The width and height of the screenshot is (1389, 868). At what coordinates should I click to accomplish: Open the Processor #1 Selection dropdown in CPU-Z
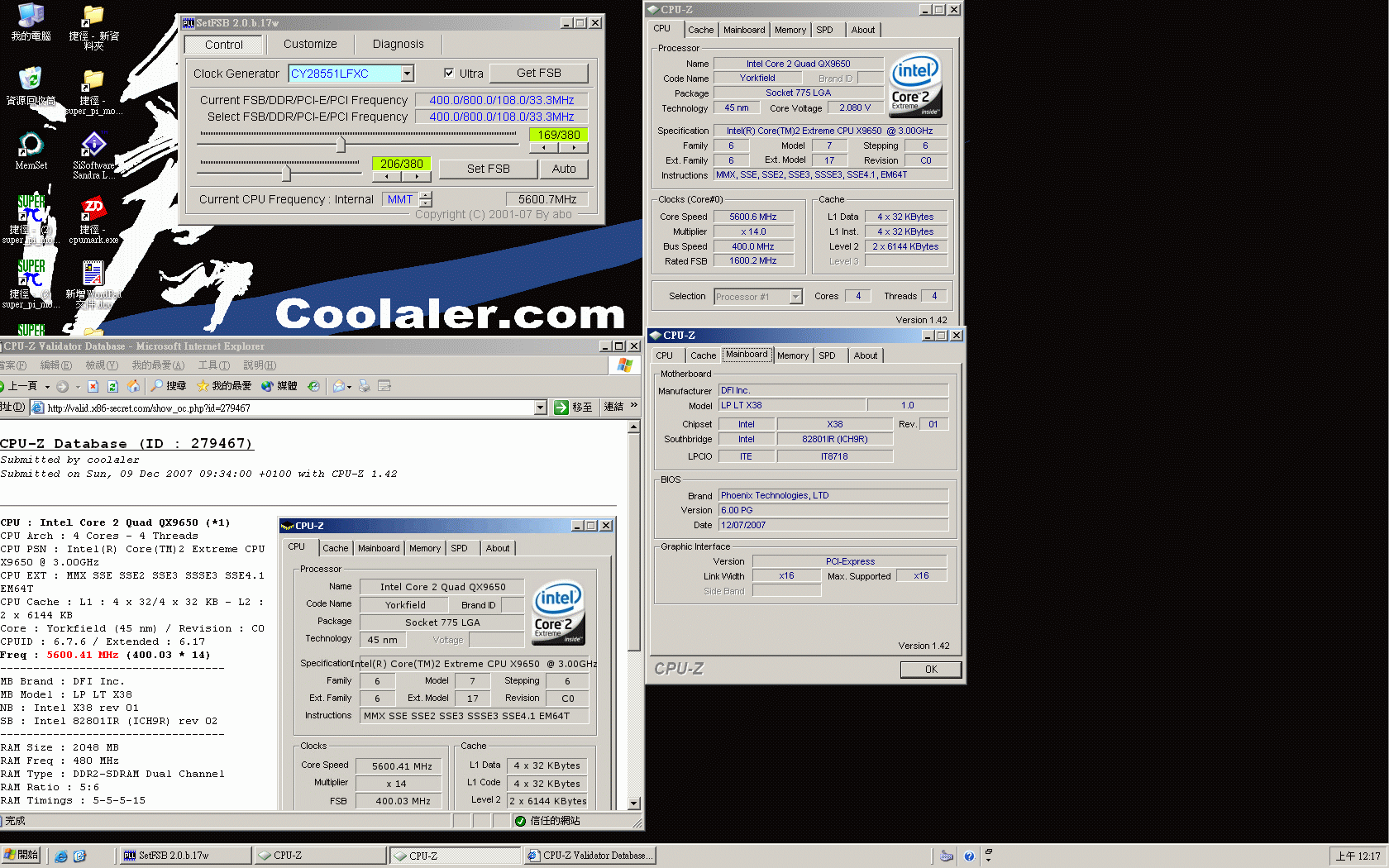point(795,296)
